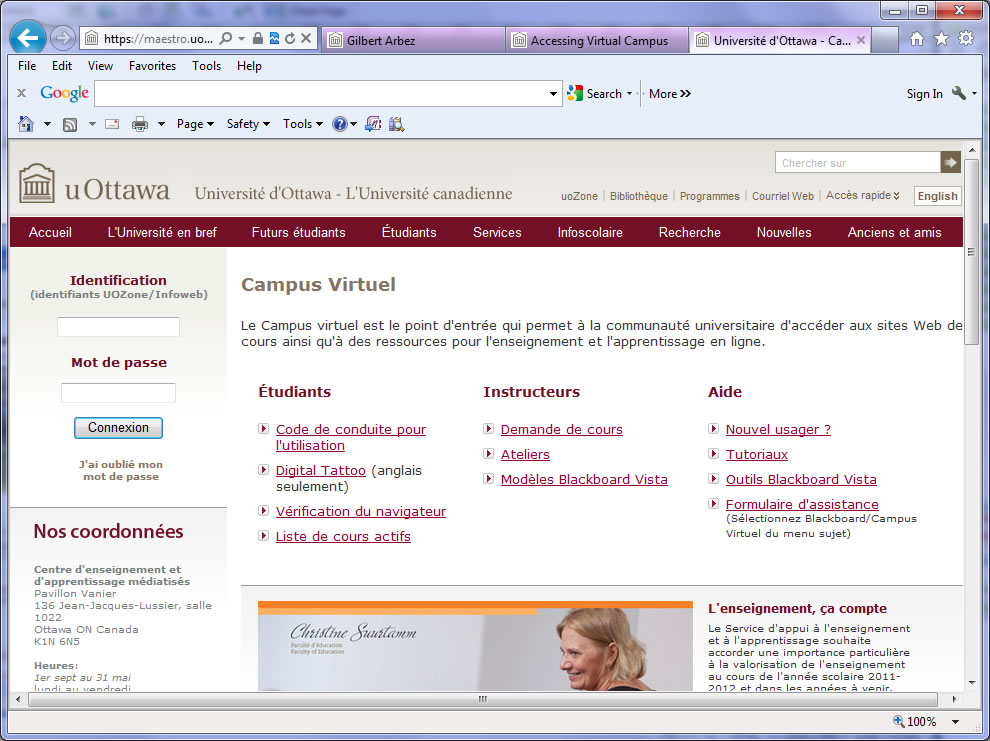Viewport: 990px width, 741px height.
Task: Click the compatibility view icon in address bar
Action: tap(274, 39)
